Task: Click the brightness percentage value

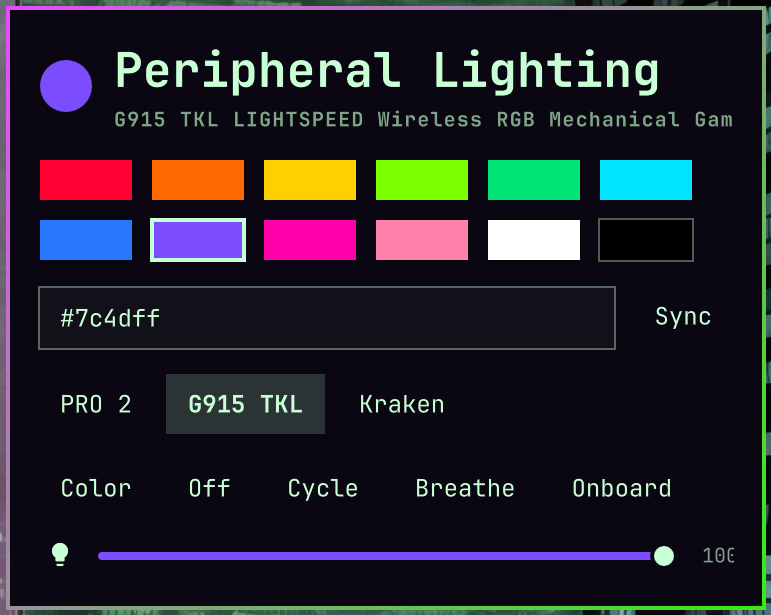Action: tap(718, 556)
